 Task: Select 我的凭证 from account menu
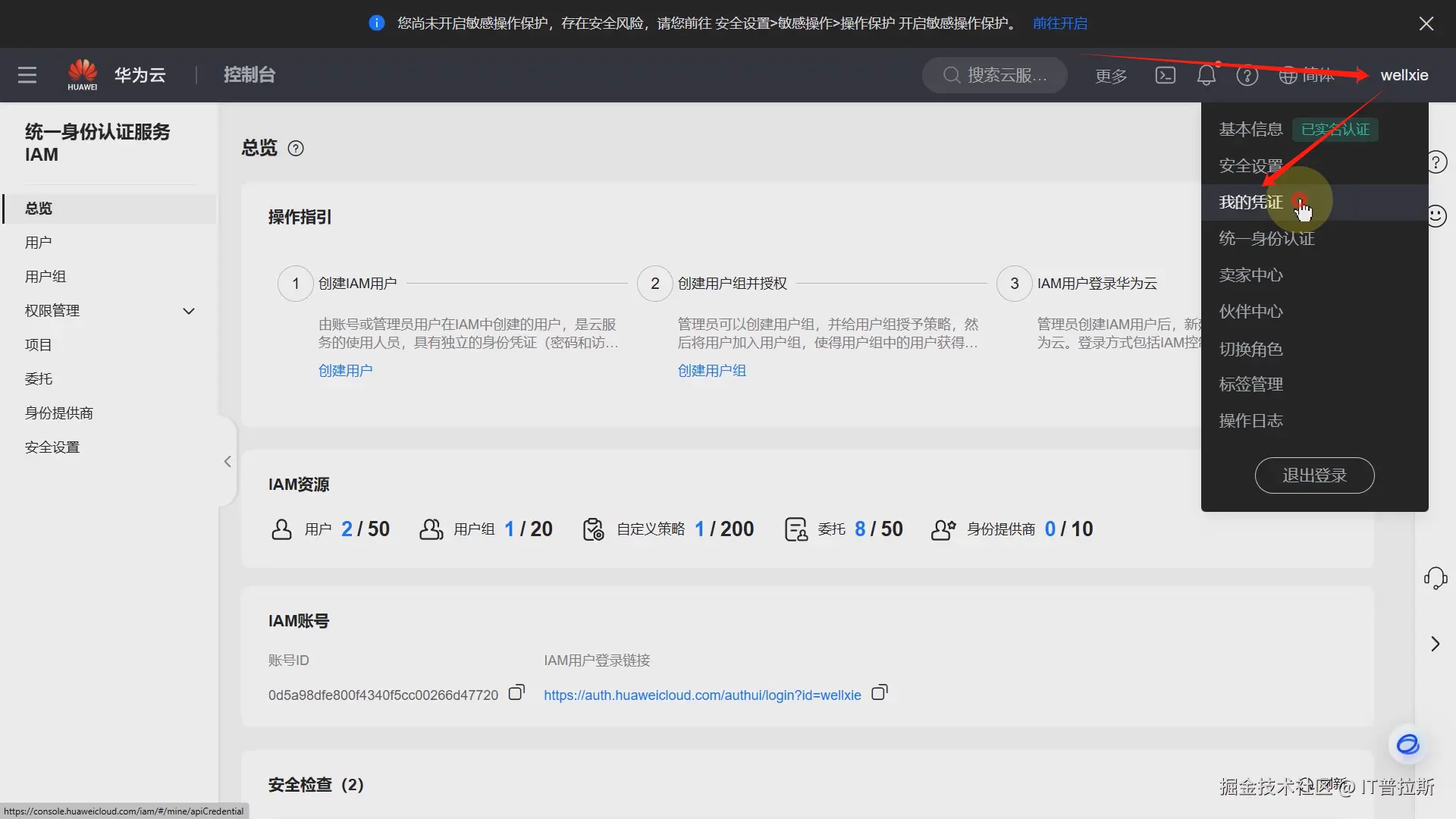(1250, 202)
